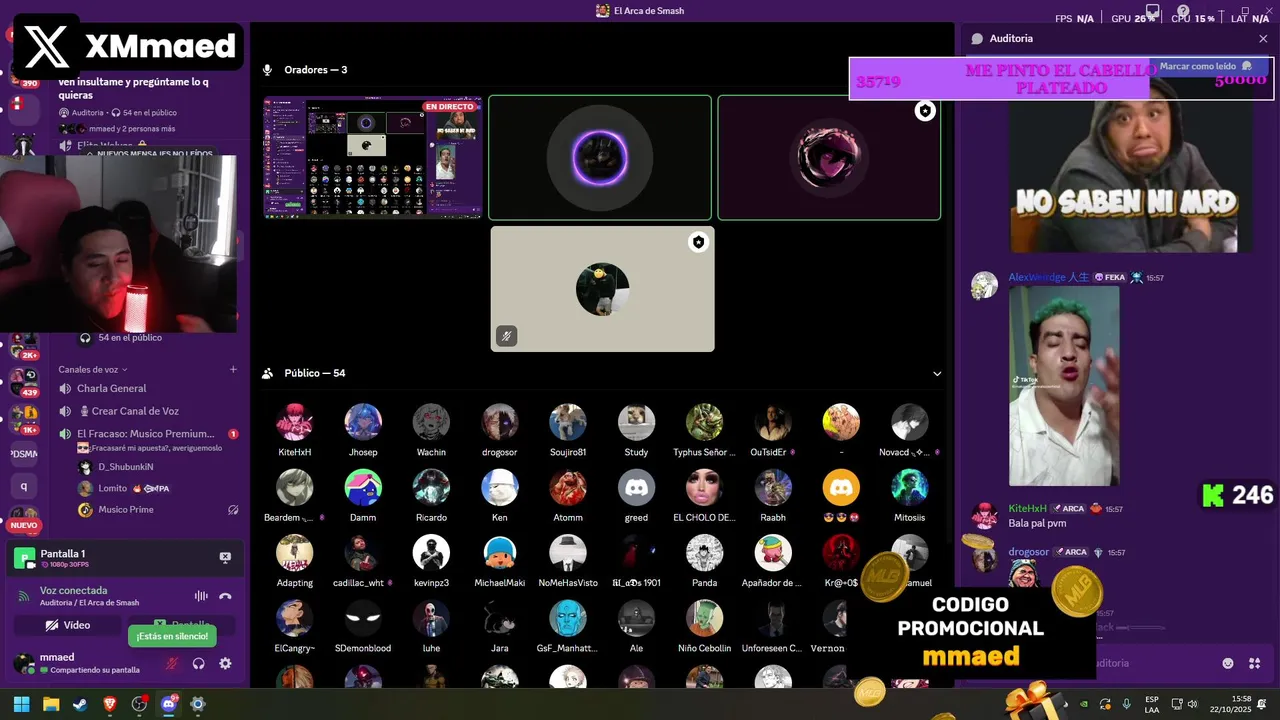Click moderator badge on beige speaker tile

pos(698,242)
